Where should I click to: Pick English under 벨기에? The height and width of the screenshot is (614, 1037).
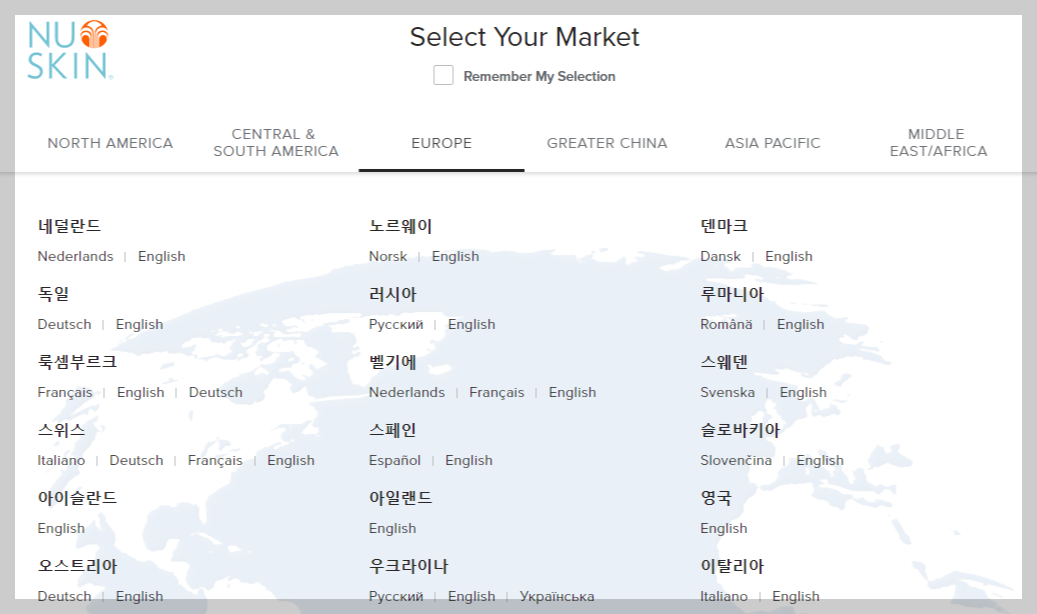[572, 392]
